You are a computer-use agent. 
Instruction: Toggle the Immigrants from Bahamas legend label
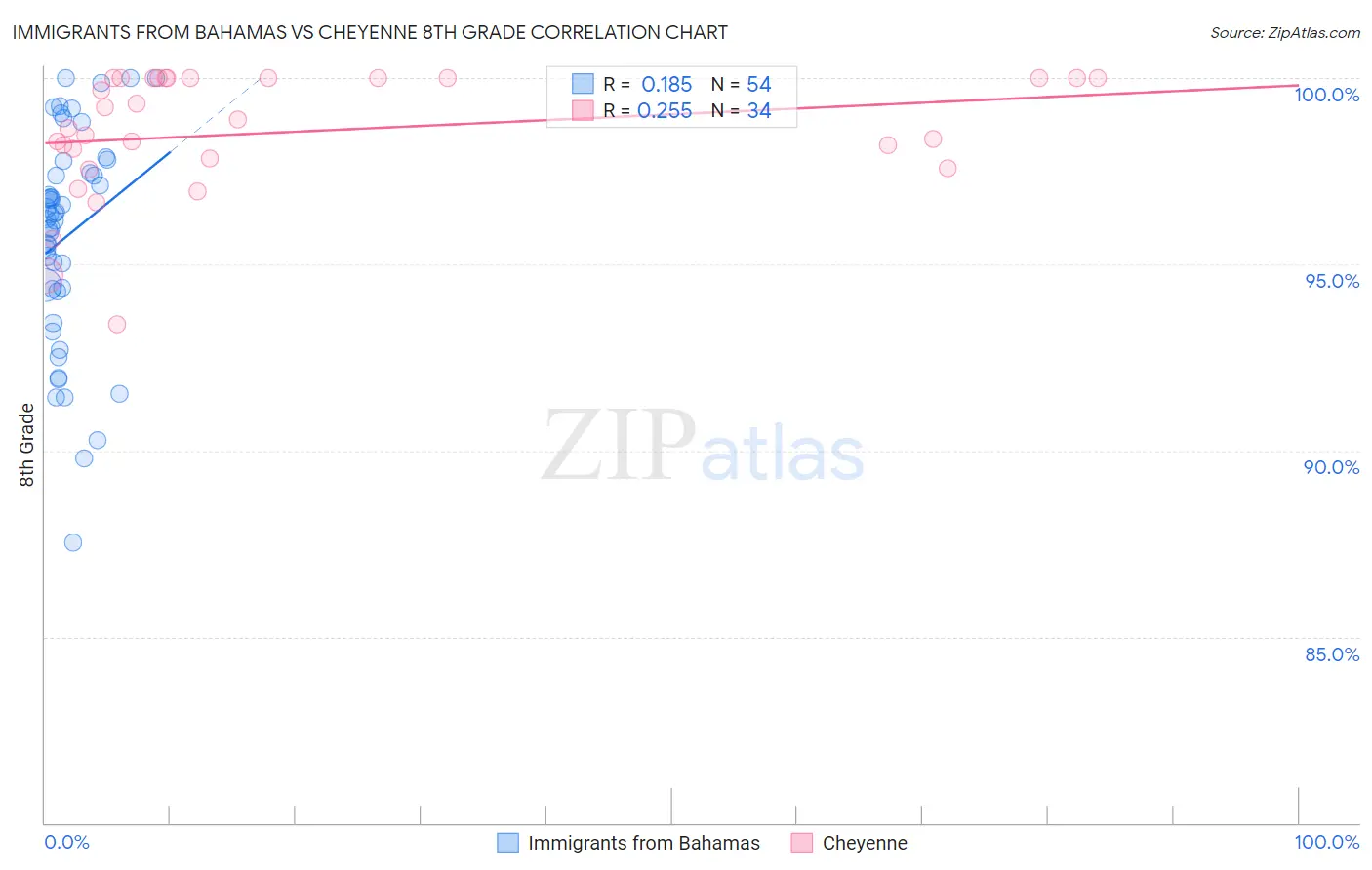point(644,843)
